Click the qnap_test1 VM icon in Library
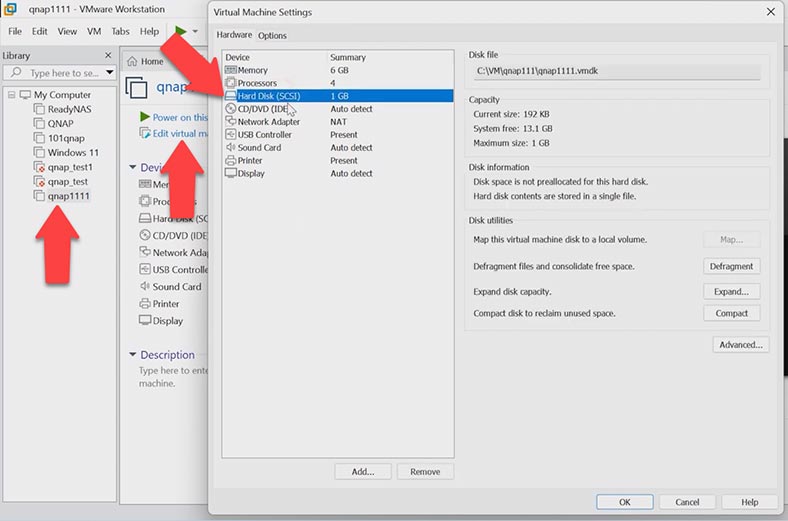This screenshot has width=788, height=521. pos(39,167)
